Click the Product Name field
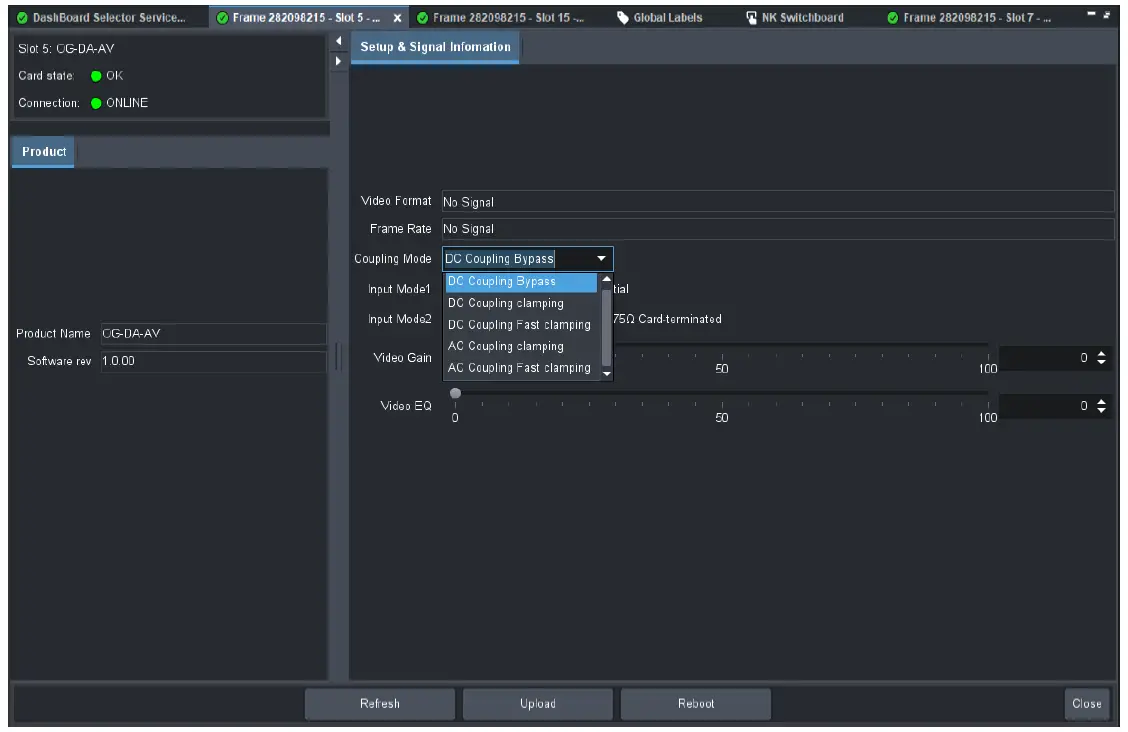 click(214, 334)
